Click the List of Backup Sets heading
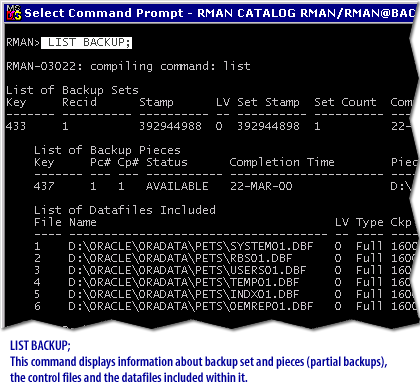The width and height of the screenshot is (420, 390). [x=72, y=90]
